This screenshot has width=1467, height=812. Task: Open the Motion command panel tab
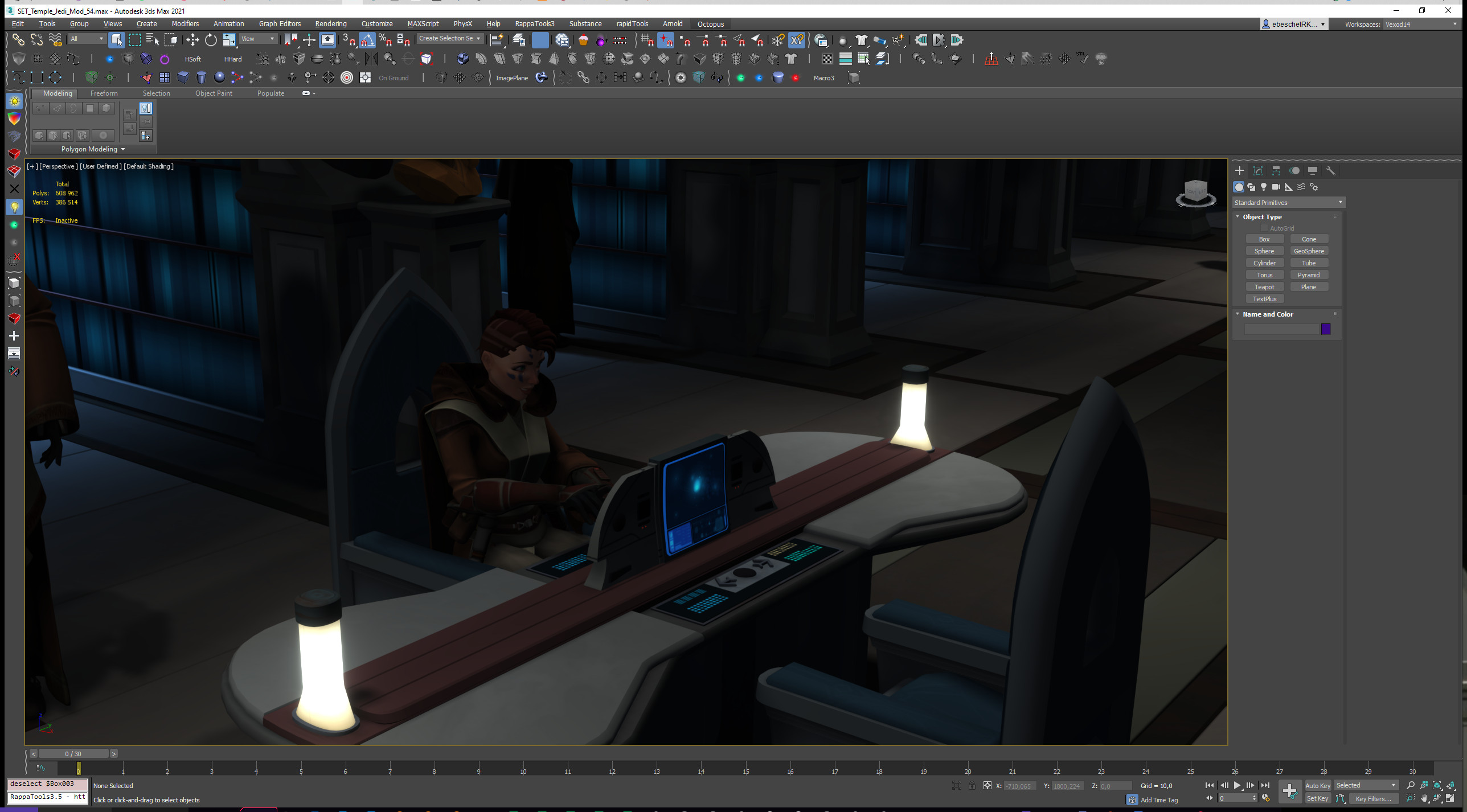tap(1294, 171)
